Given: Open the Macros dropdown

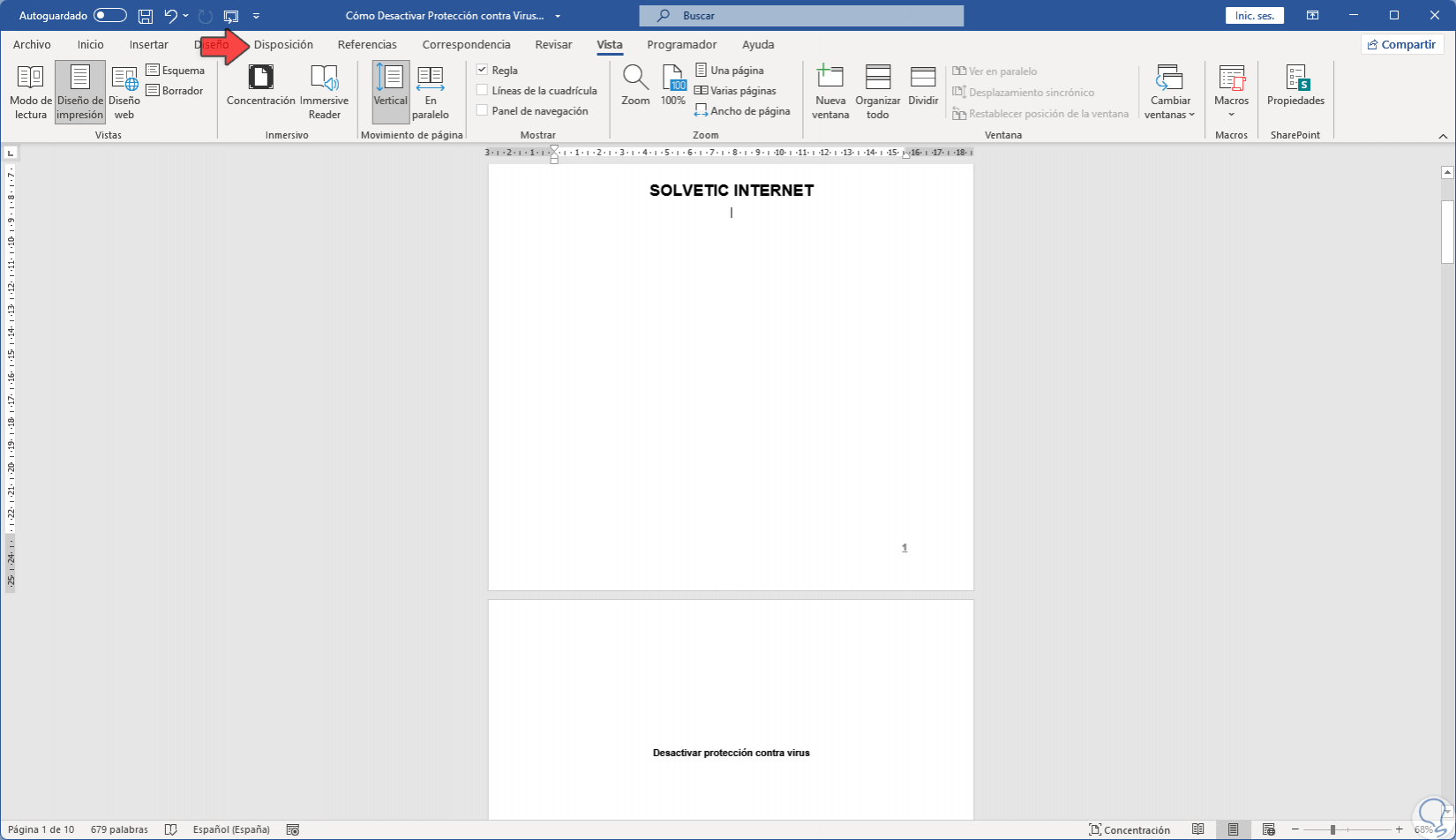Looking at the screenshot, I should [1231, 92].
